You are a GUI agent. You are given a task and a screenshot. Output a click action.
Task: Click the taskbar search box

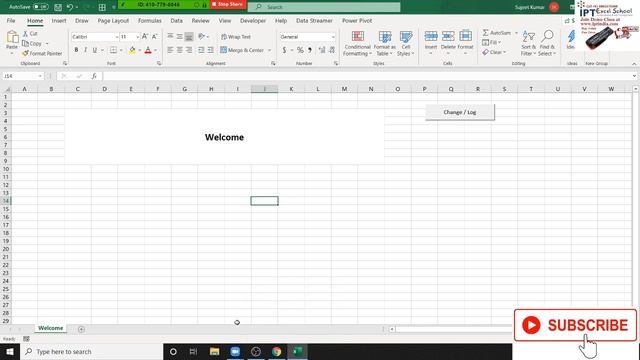91,351
